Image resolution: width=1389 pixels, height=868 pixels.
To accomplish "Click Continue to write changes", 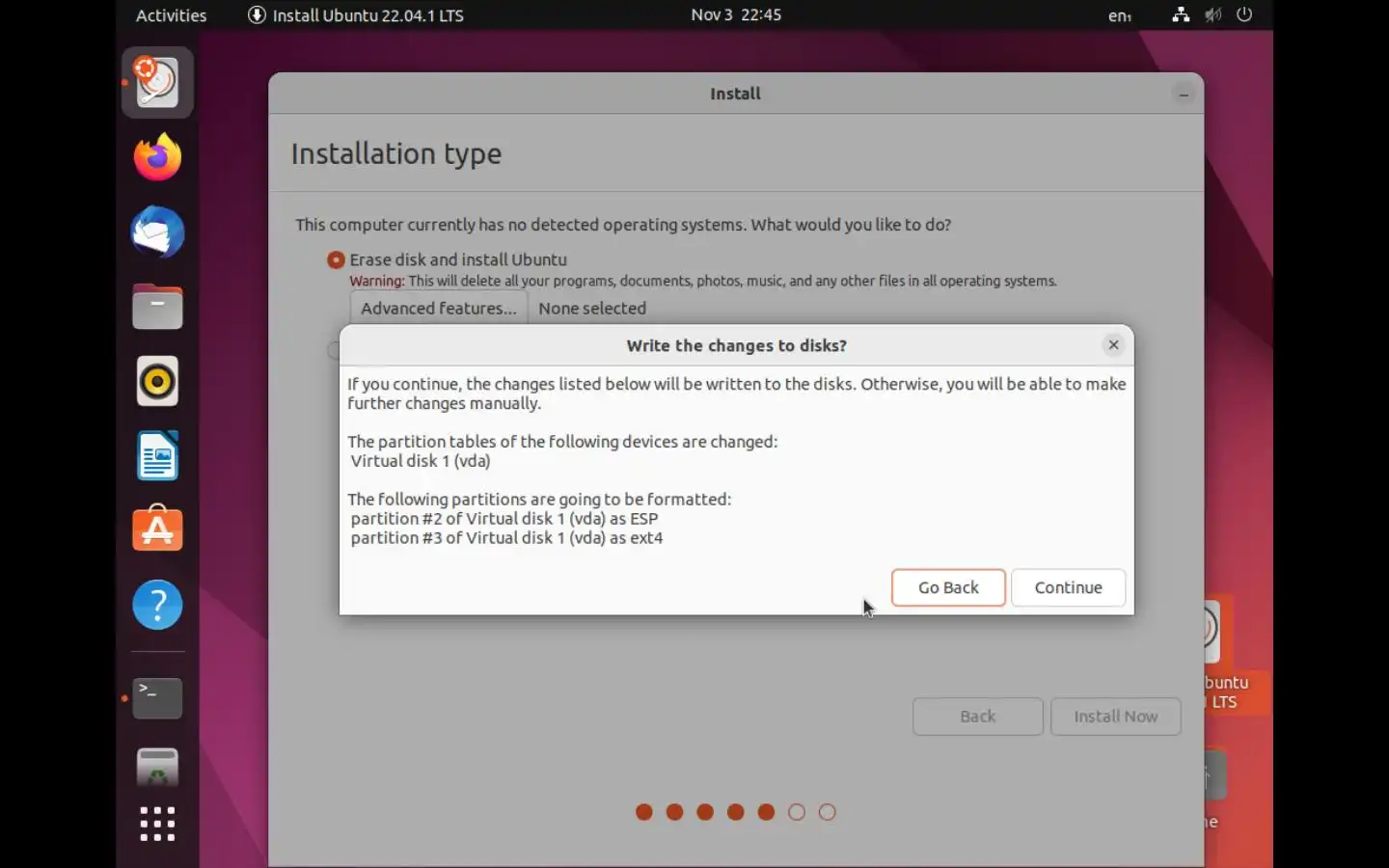I will click(1068, 587).
